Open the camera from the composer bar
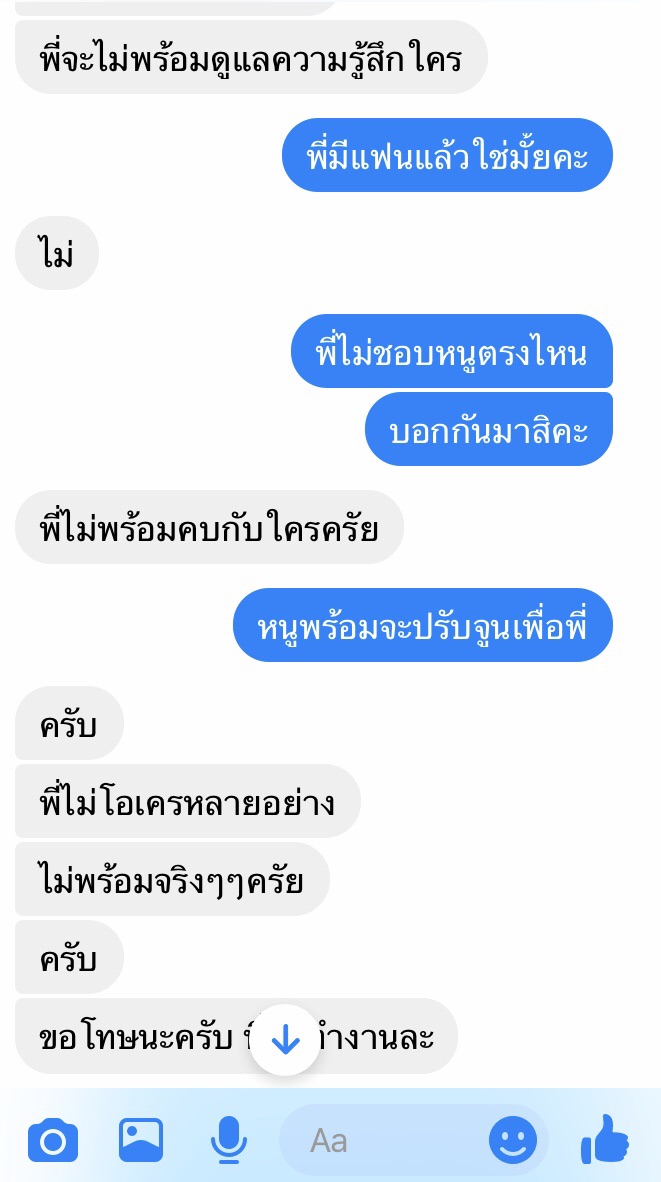This screenshot has height=1182, width=661. (53, 1141)
